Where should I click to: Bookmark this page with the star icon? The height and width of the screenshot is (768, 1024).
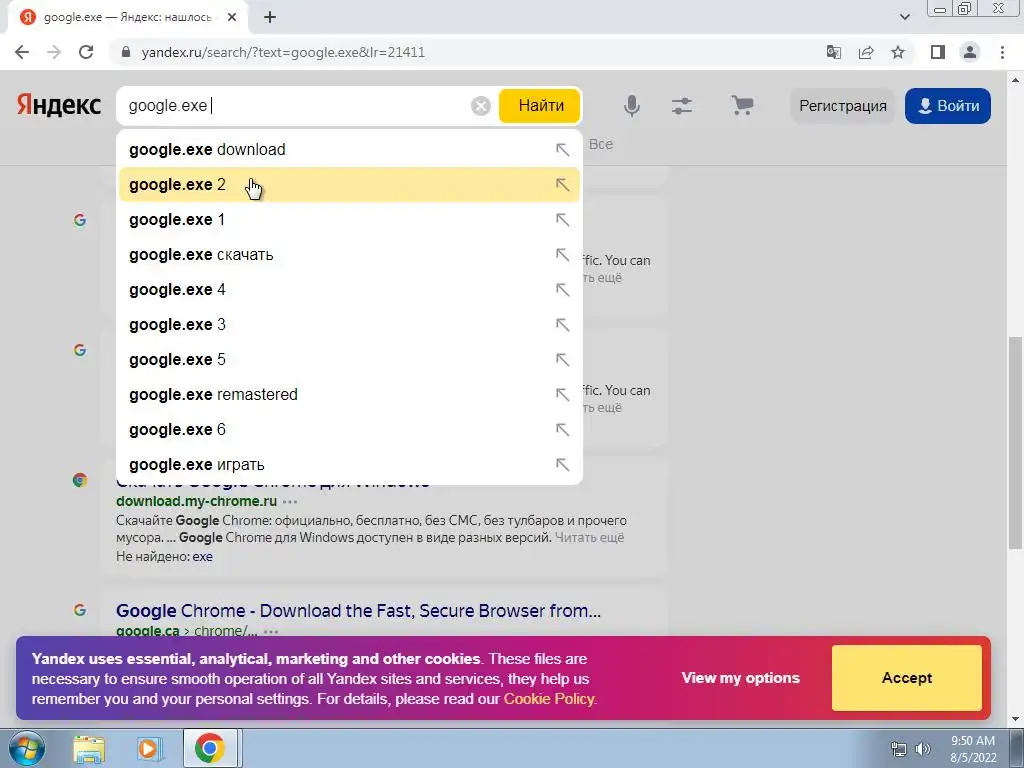(x=898, y=52)
